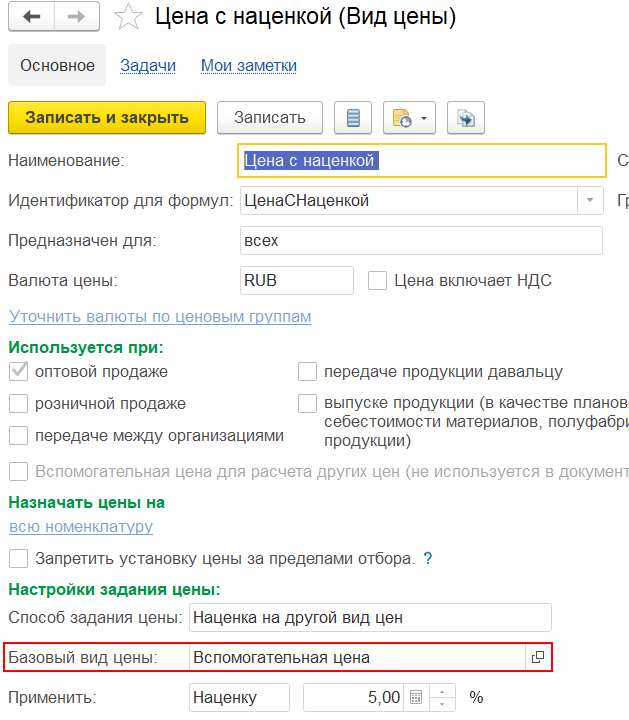Switch to the Задачи tab
This screenshot has width=629, height=720.
[x=148, y=66]
